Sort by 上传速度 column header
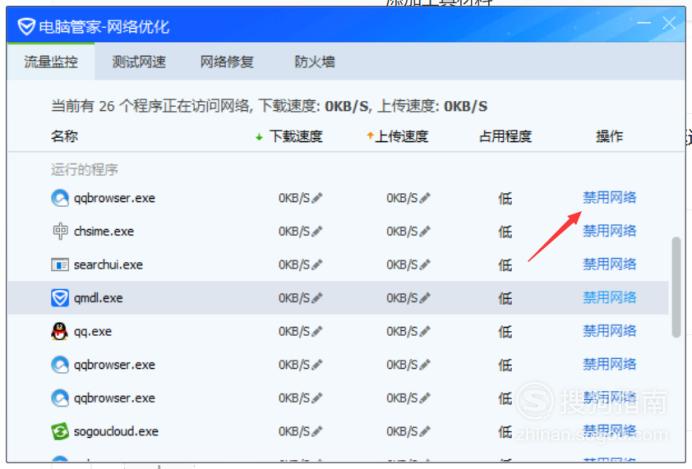 click(402, 136)
